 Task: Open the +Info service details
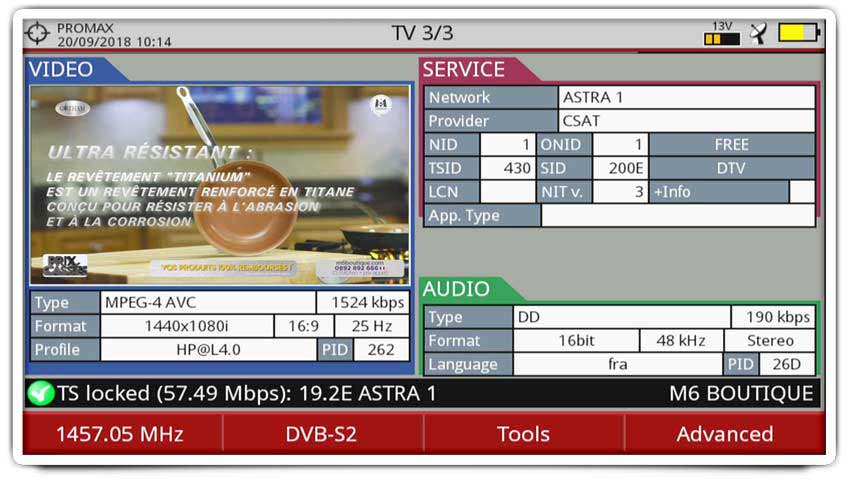tap(719, 192)
